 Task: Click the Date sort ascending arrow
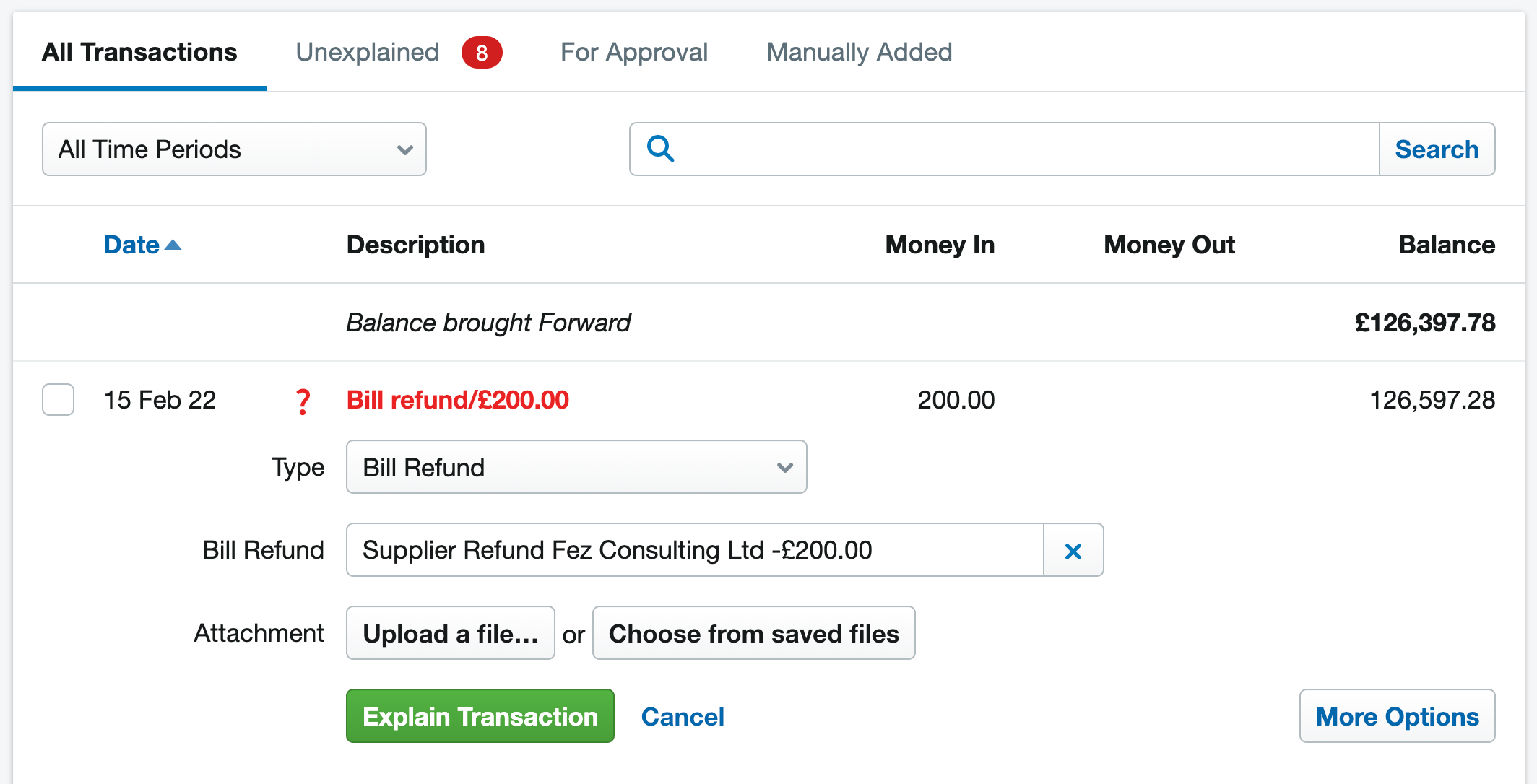click(173, 245)
